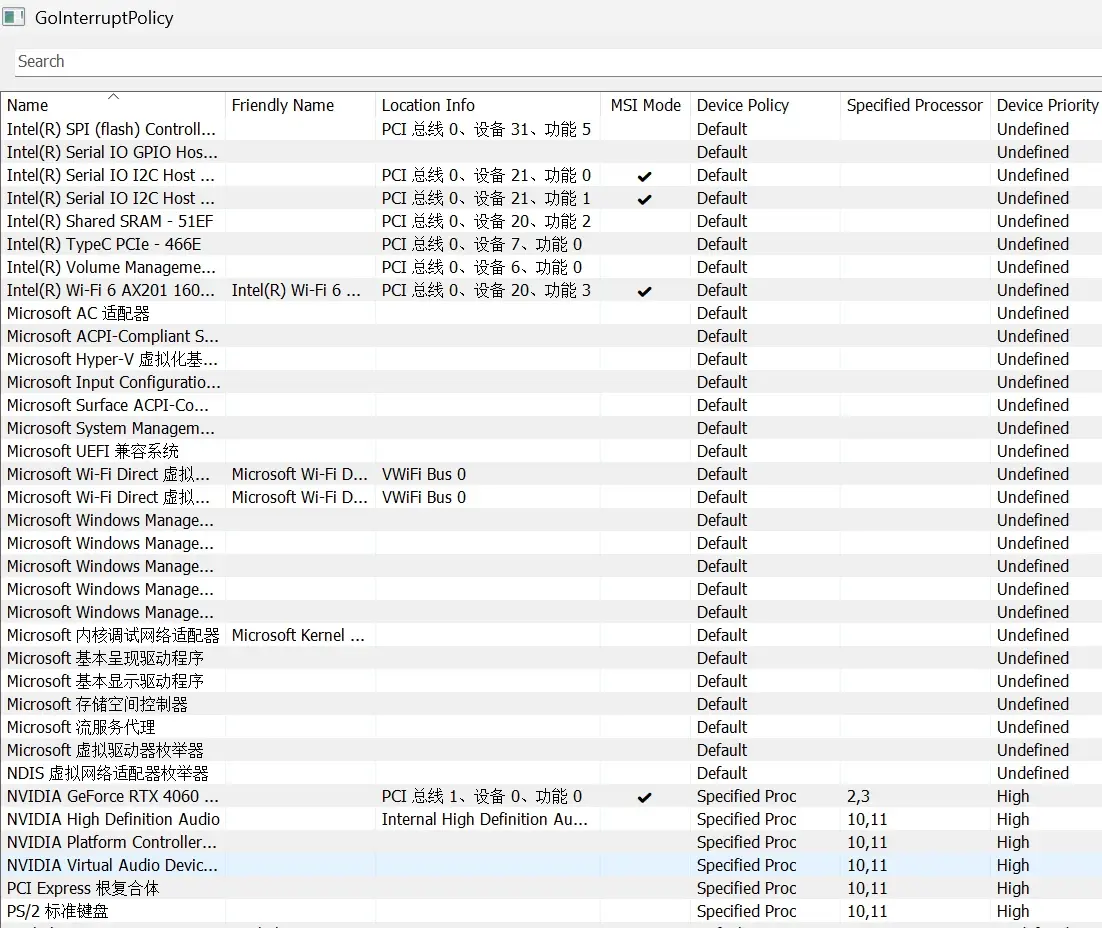
Task: Select Microsoft AC 适配器 row
Action: [x=551, y=314]
